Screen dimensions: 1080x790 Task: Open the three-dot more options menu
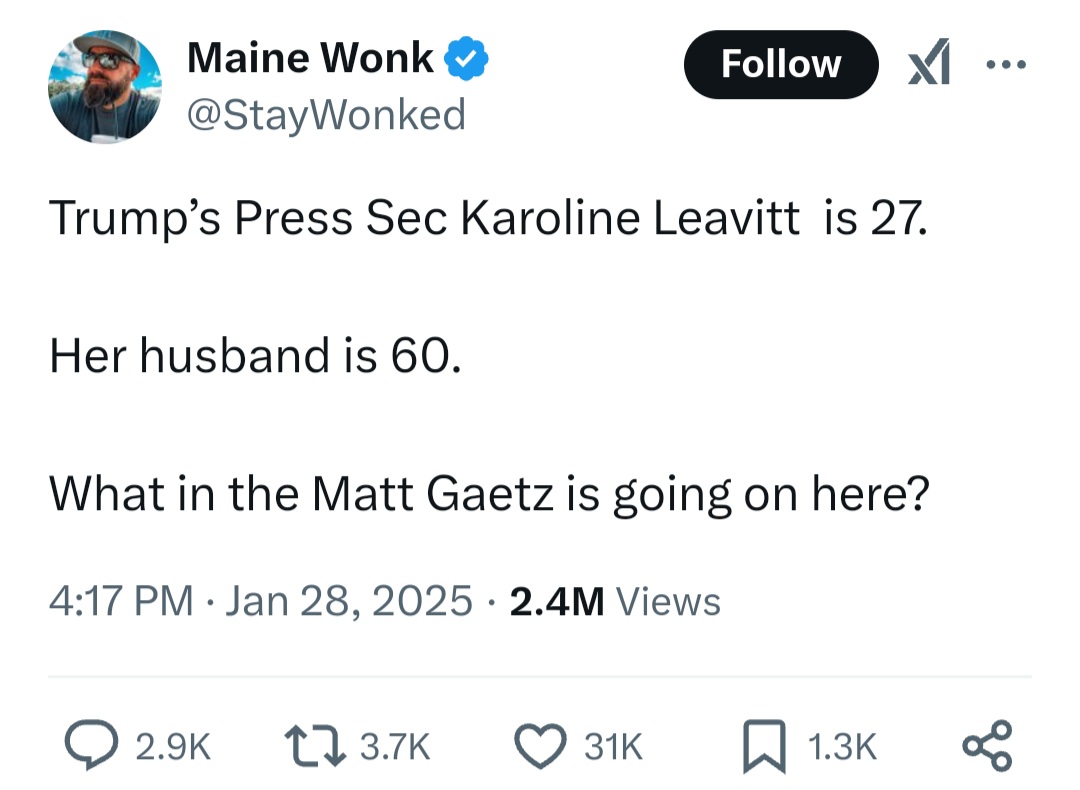point(1006,65)
